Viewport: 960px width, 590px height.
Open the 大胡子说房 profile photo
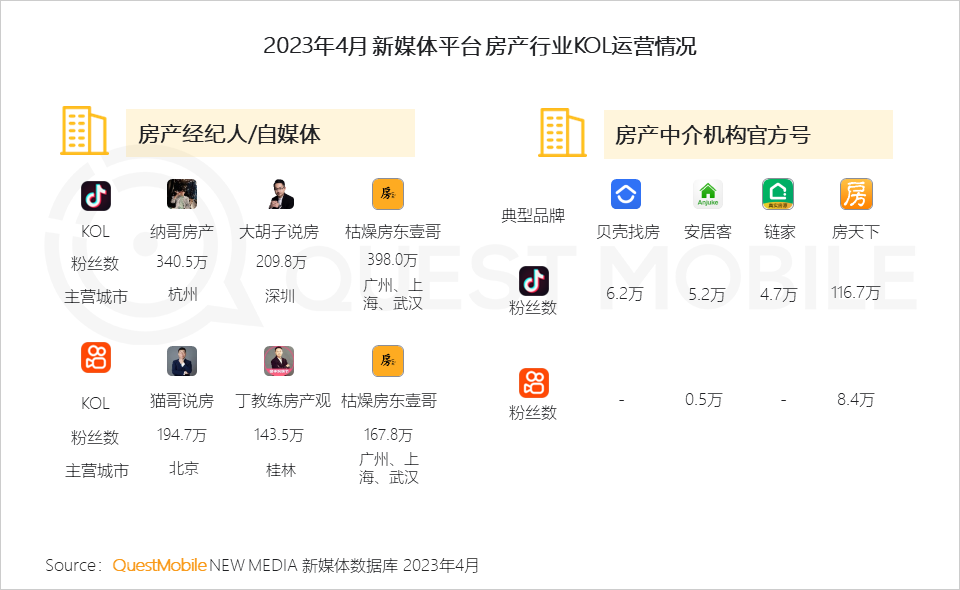(x=280, y=194)
